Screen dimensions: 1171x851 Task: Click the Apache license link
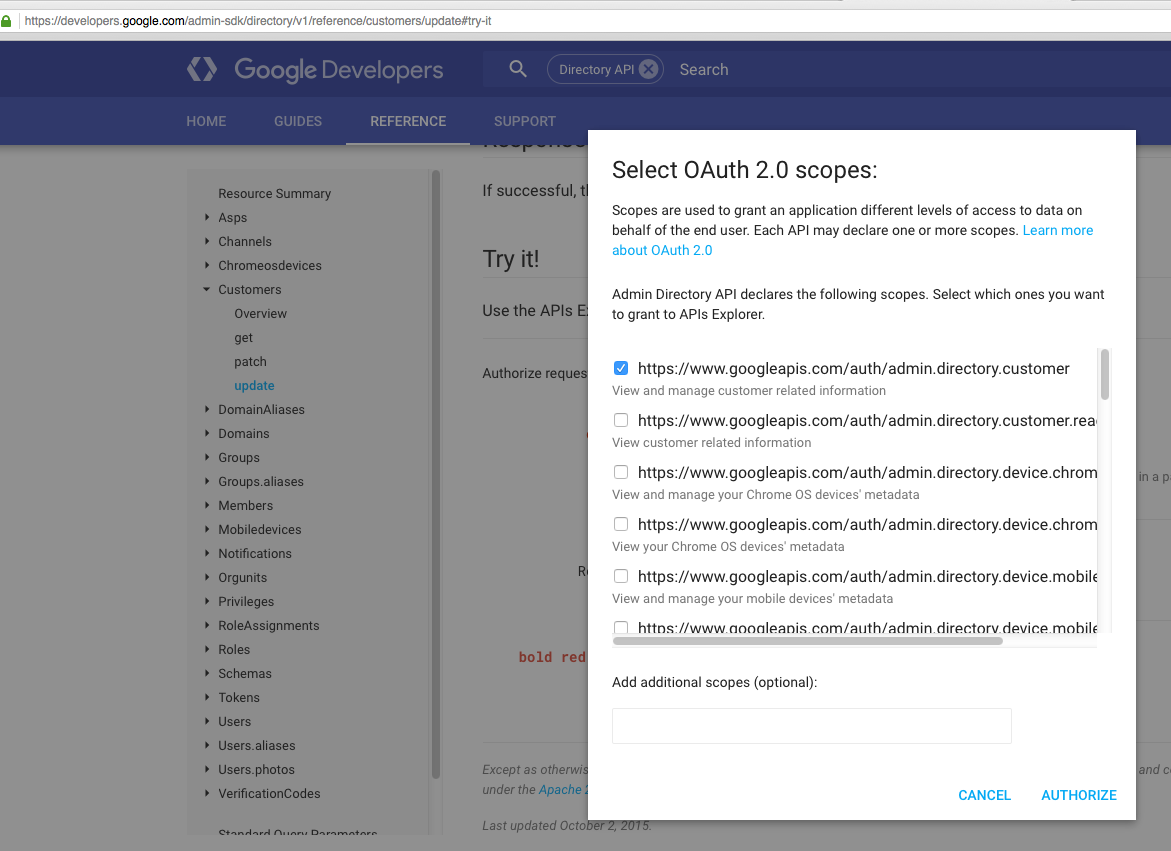coord(563,789)
